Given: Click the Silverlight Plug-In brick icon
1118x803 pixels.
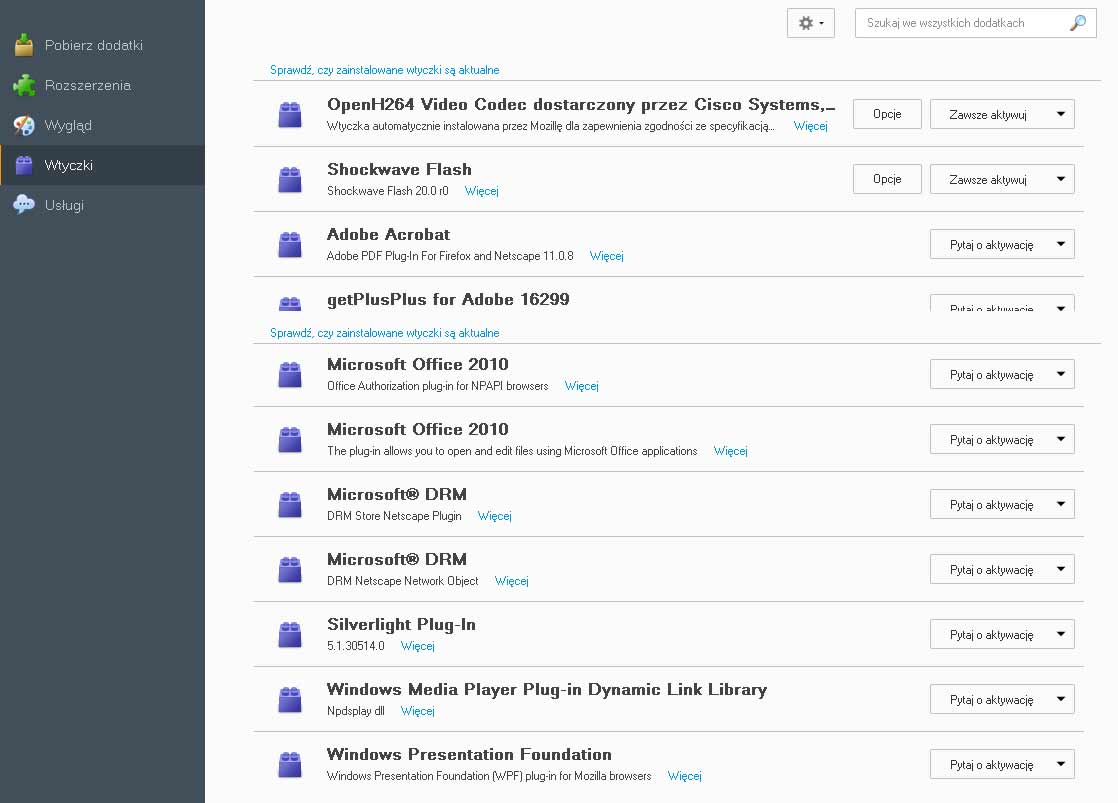Looking at the screenshot, I should tap(289, 634).
